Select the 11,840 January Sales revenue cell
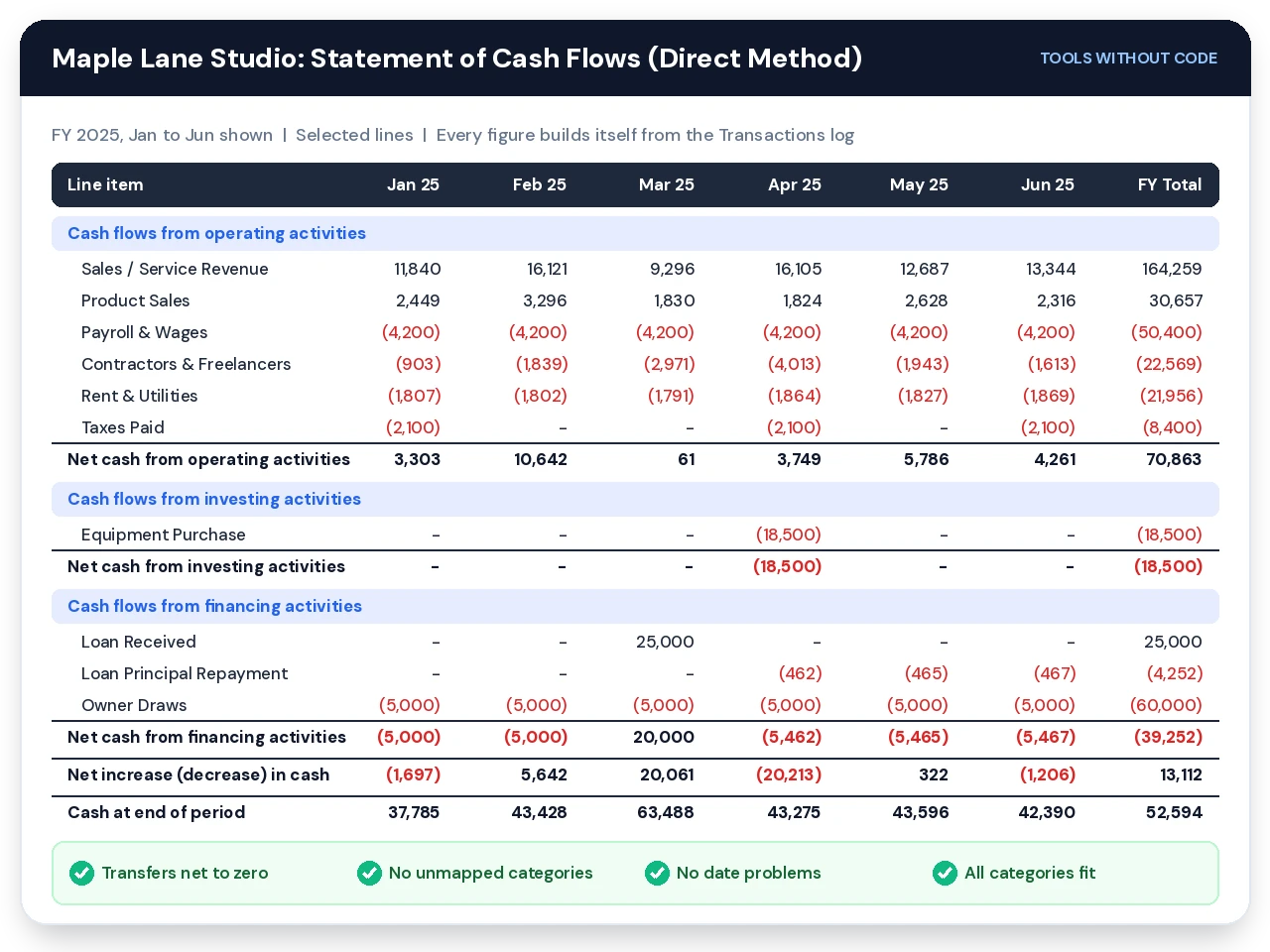The height and width of the screenshot is (952, 1270). [x=417, y=269]
